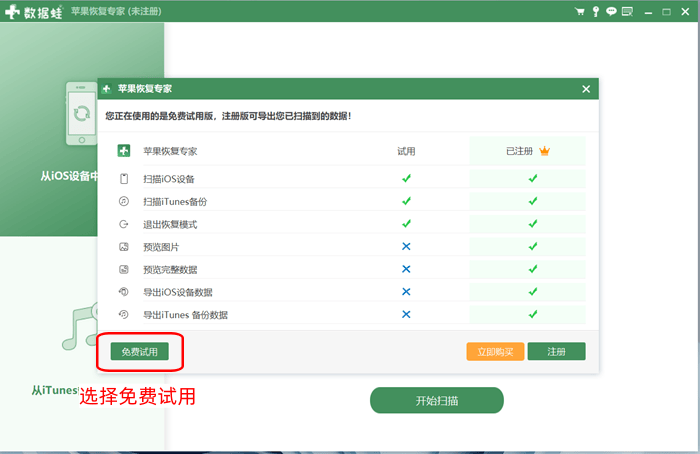Click the music icon for 扫描iTunes备份

pyautogui.click(x=124, y=201)
